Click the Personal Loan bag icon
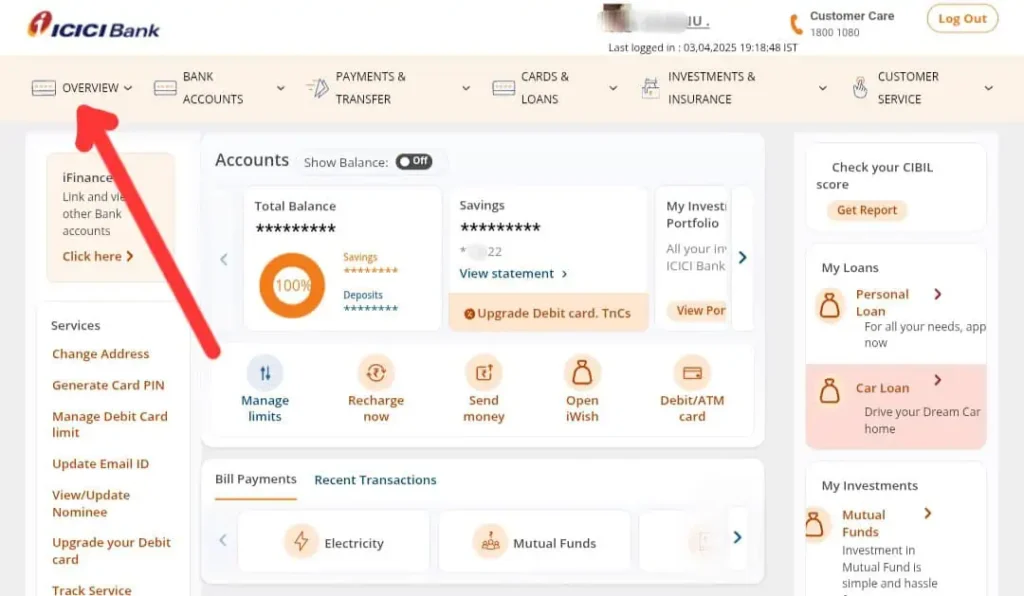The image size is (1024, 596). pos(829,306)
